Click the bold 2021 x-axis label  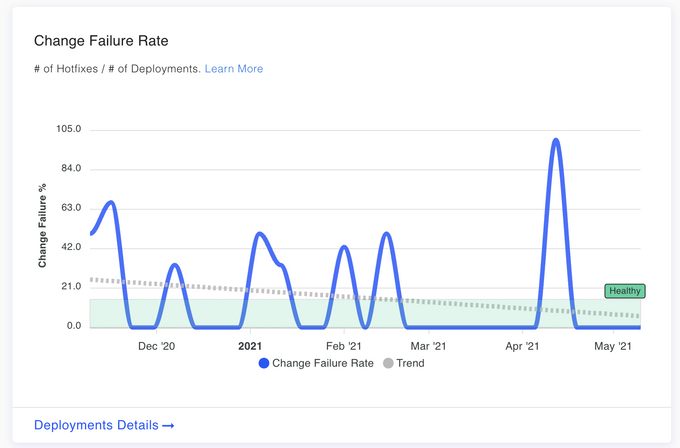click(x=250, y=346)
